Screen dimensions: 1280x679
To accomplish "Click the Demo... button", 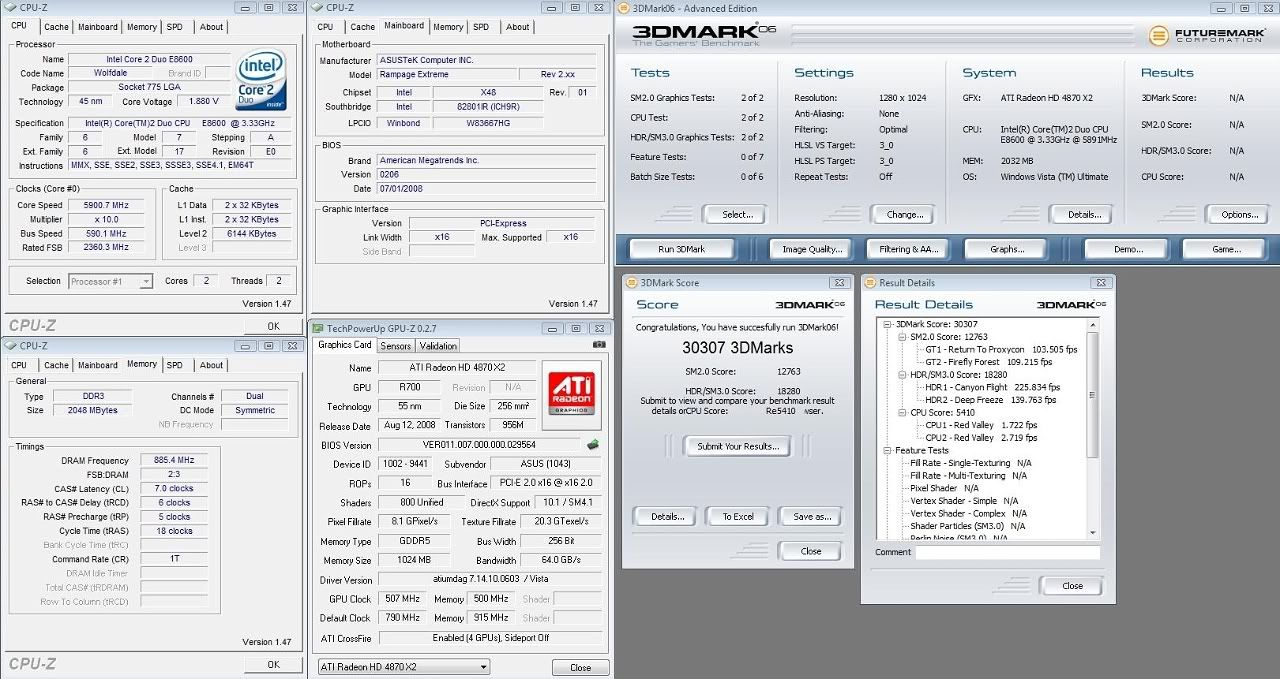I will click(x=1128, y=249).
